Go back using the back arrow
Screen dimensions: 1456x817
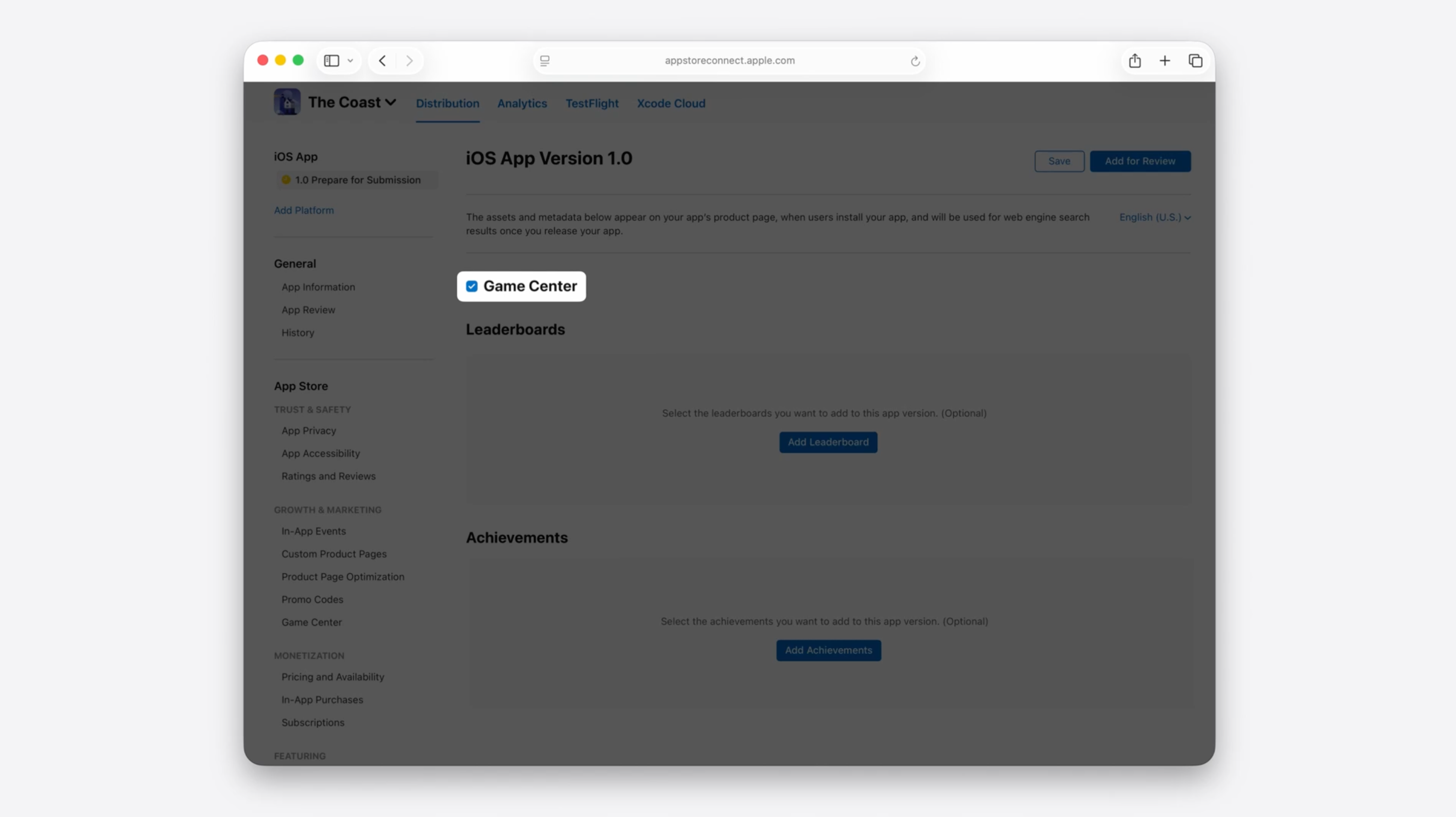(383, 60)
